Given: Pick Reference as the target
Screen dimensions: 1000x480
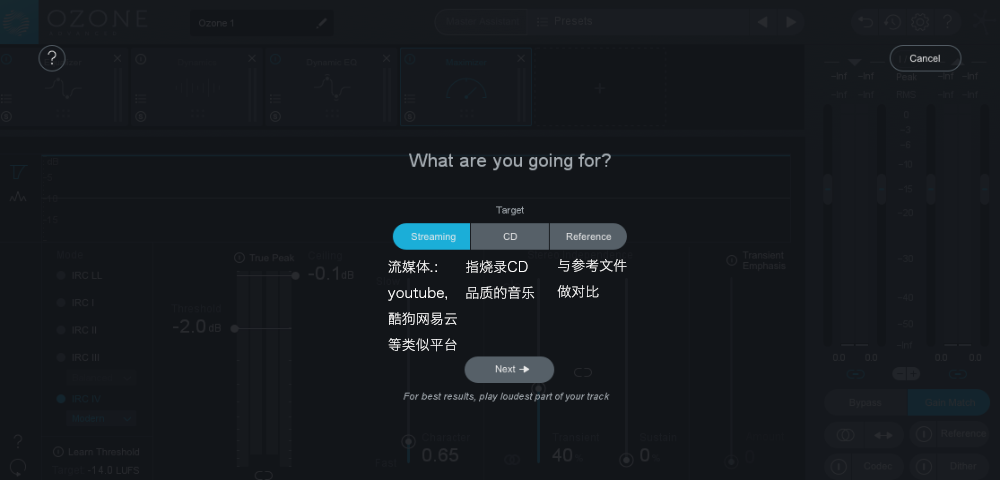Looking at the screenshot, I should 588,236.
